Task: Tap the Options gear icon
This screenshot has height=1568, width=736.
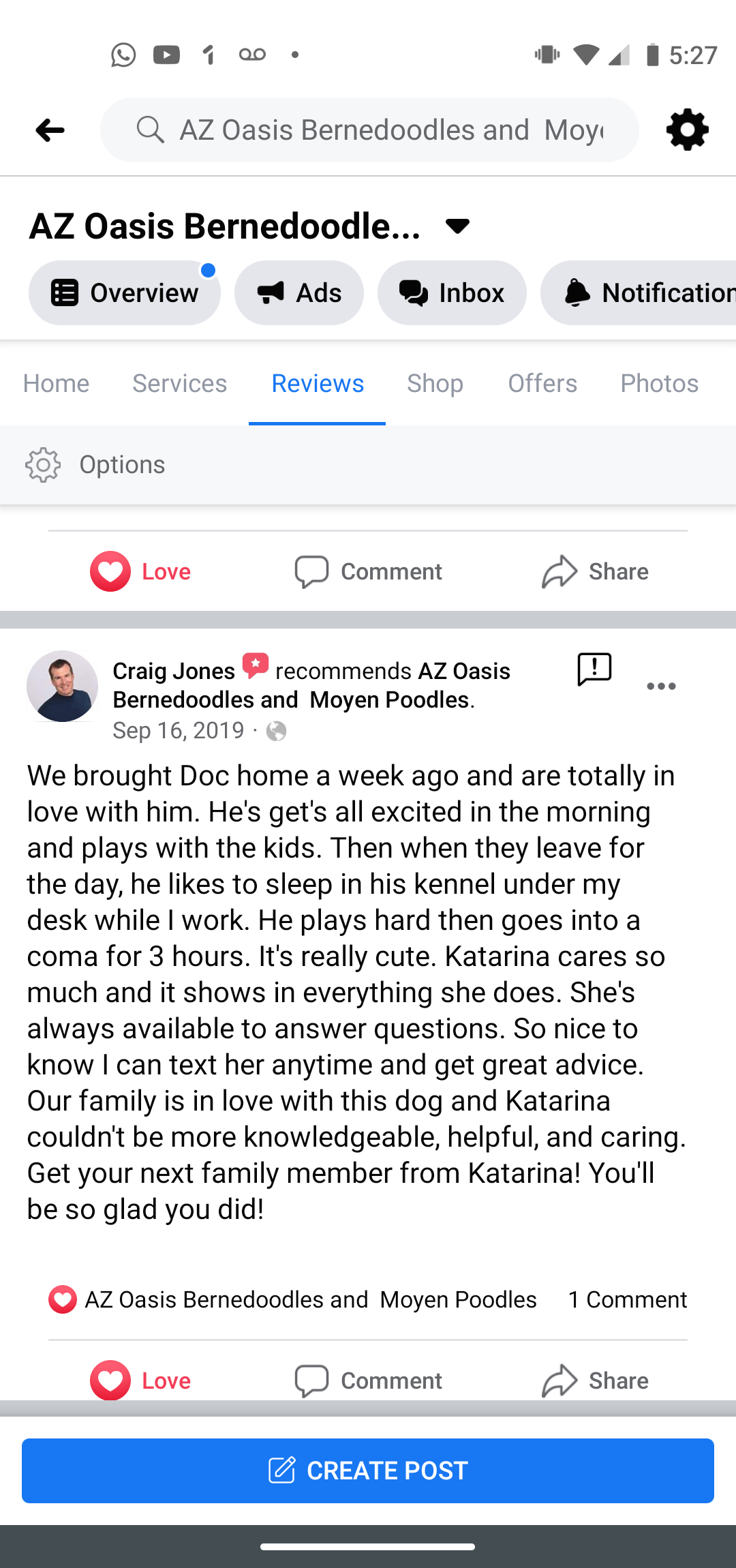Action: [43, 465]
